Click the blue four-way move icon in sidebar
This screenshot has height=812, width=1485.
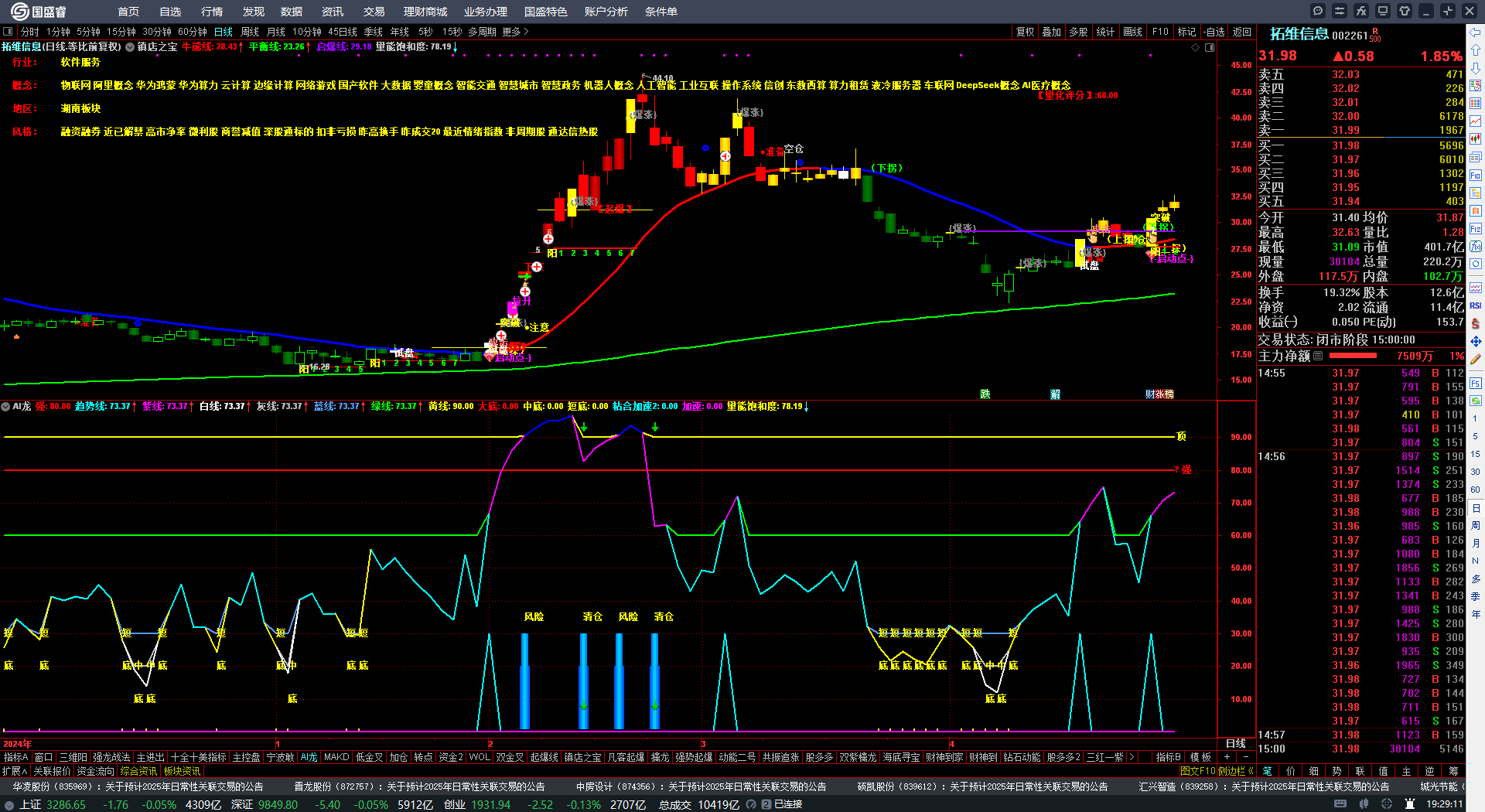point(1476,341)
